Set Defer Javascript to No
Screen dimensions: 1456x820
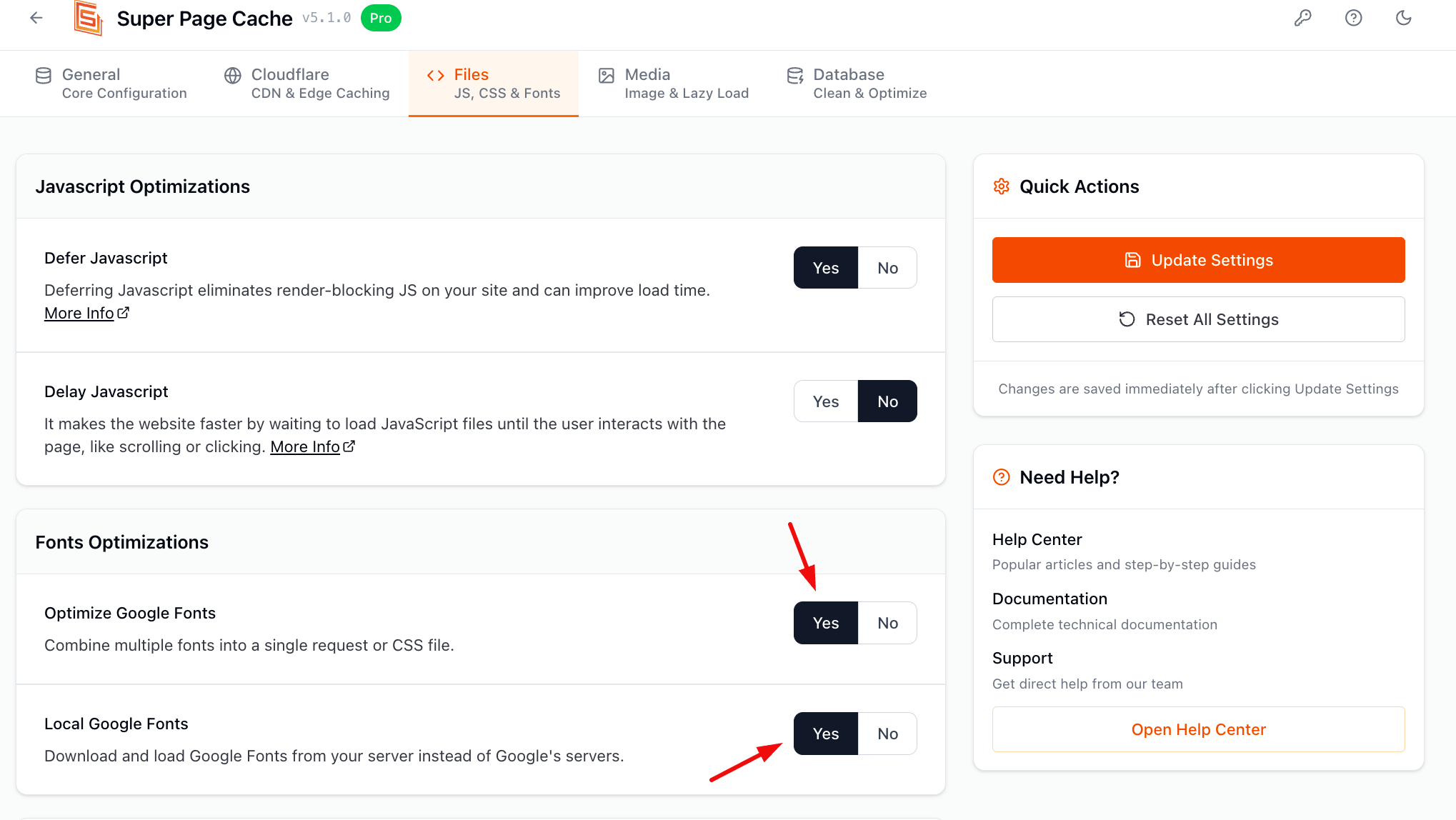point(887,268)
